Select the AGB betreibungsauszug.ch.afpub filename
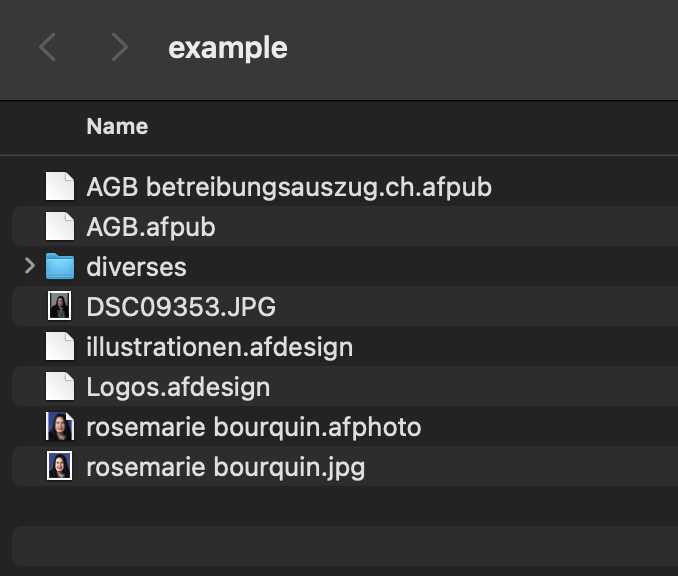This screenshot has width=678, height=576. 289,187
